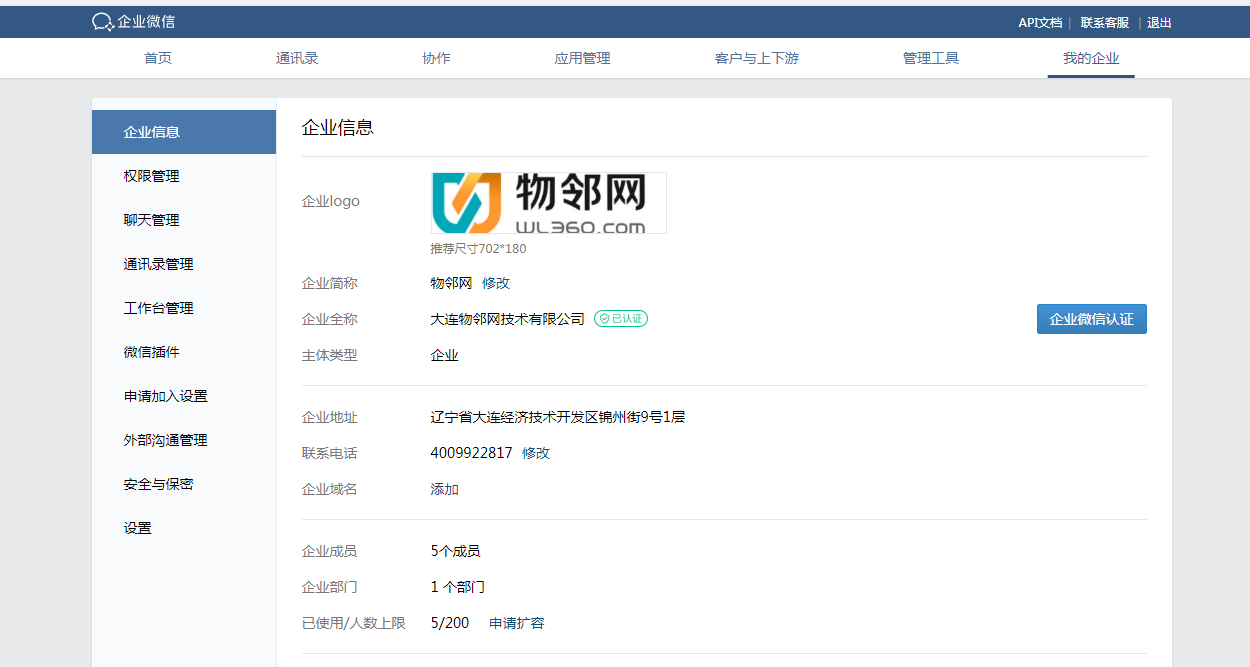Click the 5/200 usage value

tap(450, 623)
